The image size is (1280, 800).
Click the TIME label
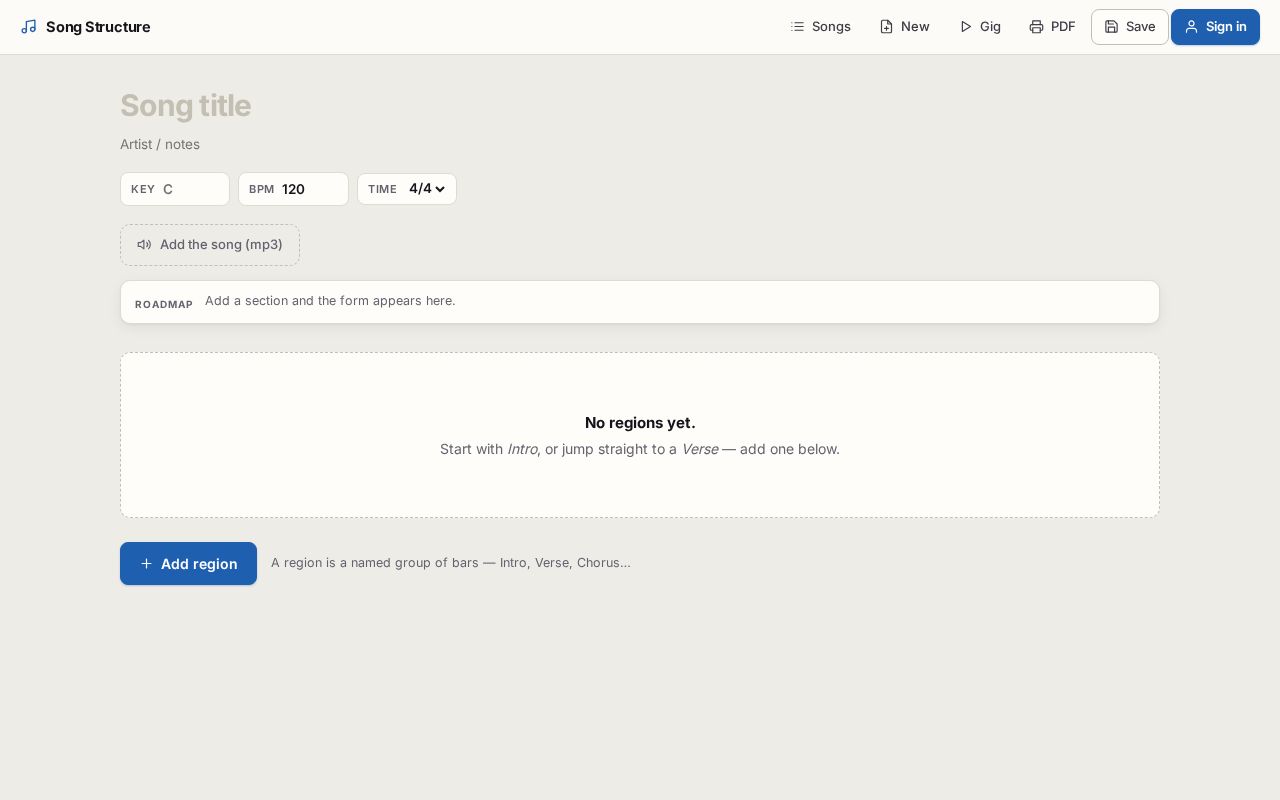(382, 189)
